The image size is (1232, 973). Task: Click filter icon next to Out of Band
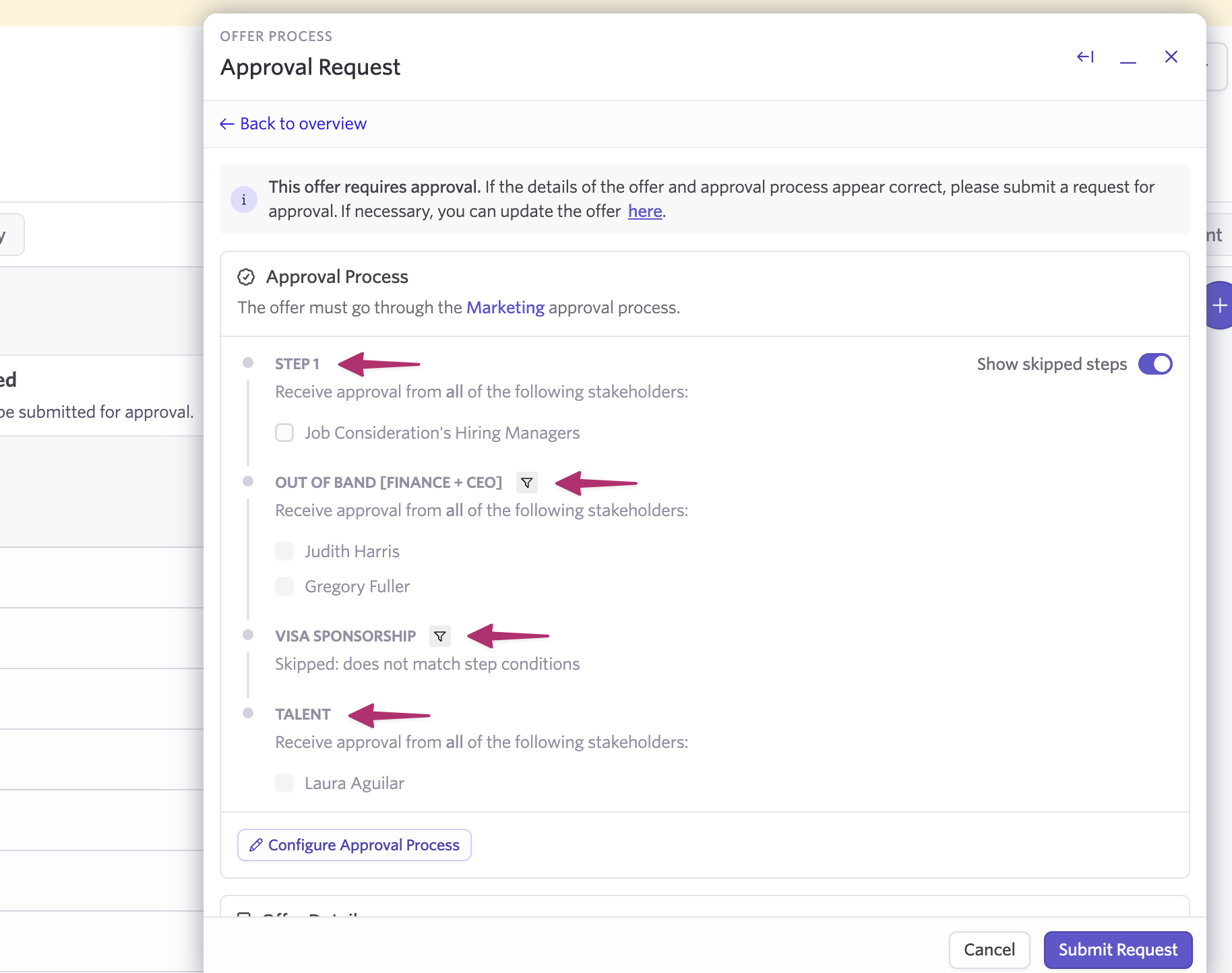(x=527, y=482)
